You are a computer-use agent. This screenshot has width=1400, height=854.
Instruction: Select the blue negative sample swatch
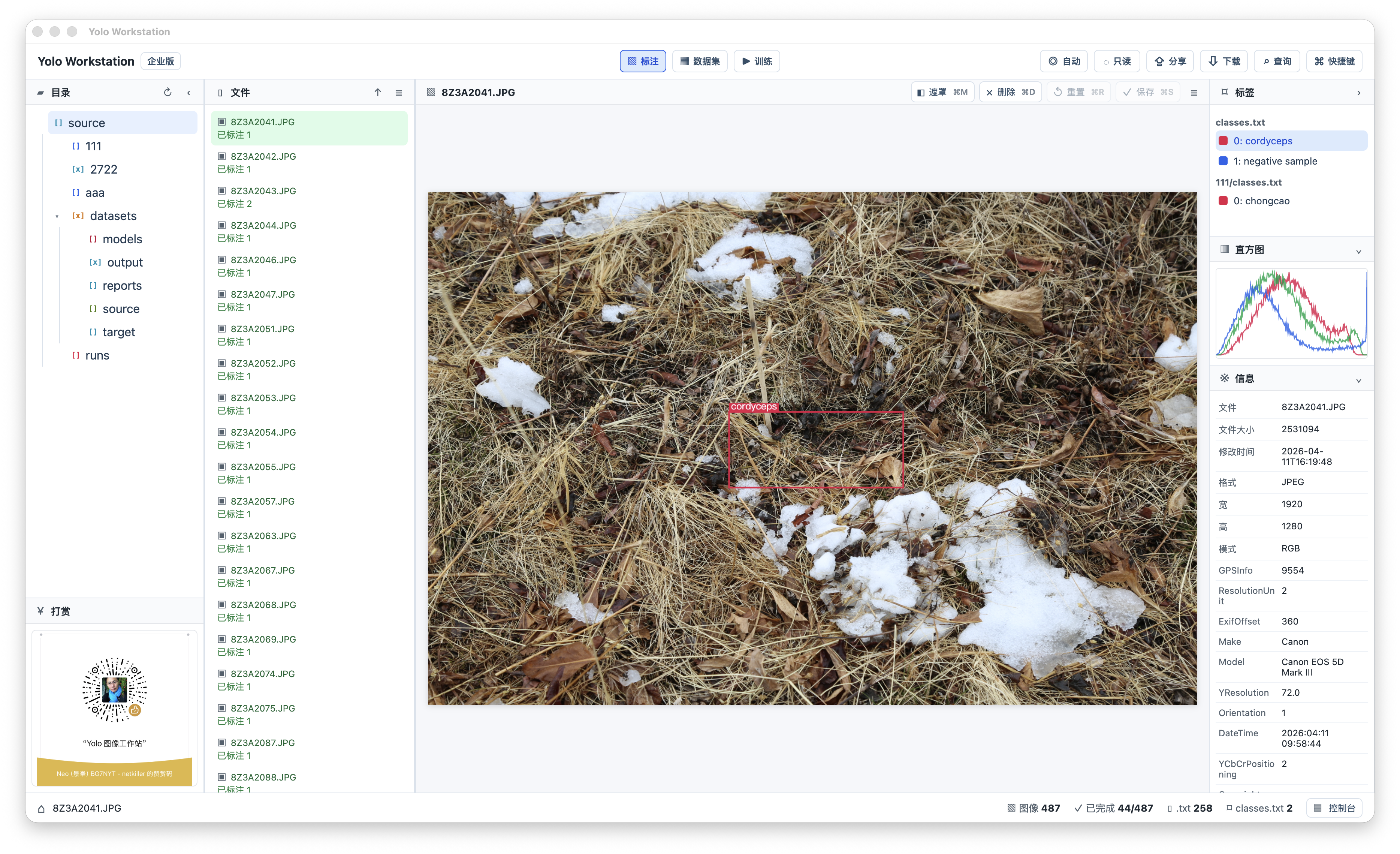click(1223, 161)
